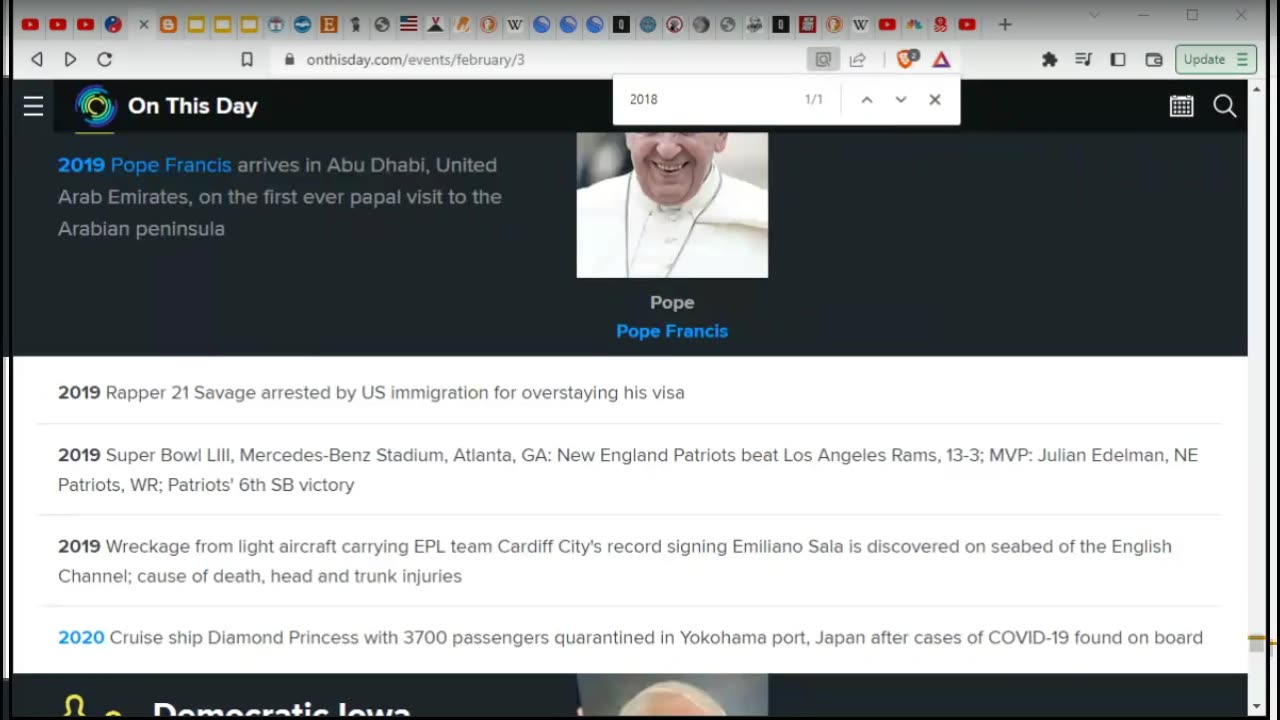1280x720 pixels.
Task: Open the 2019 year link
Action: click(81, 165)
